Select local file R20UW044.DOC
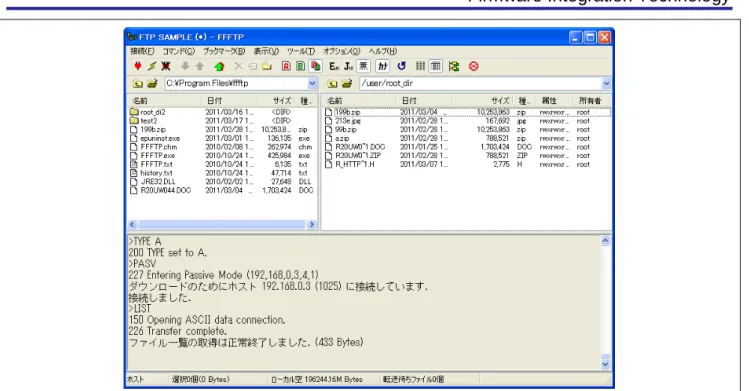Viewport: 749px width, 391px height. (x=165, y=190)
